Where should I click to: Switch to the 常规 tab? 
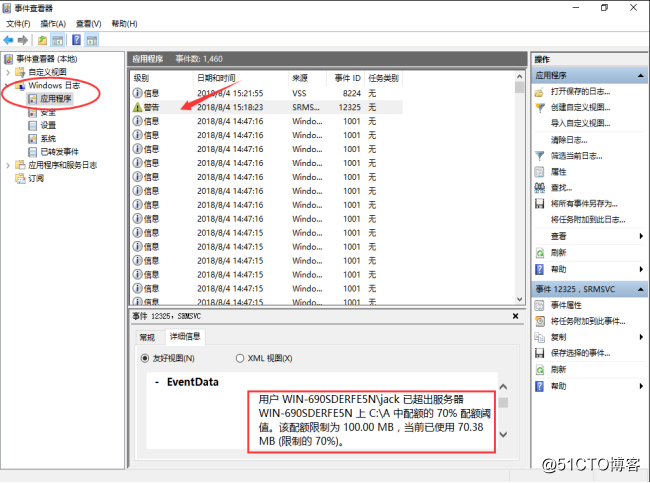147,337
